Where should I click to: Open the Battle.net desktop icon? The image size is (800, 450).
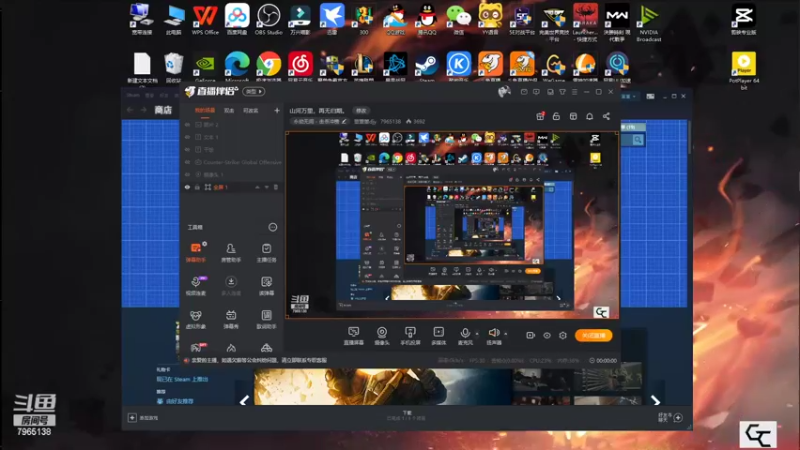click(x=395, y=67)
